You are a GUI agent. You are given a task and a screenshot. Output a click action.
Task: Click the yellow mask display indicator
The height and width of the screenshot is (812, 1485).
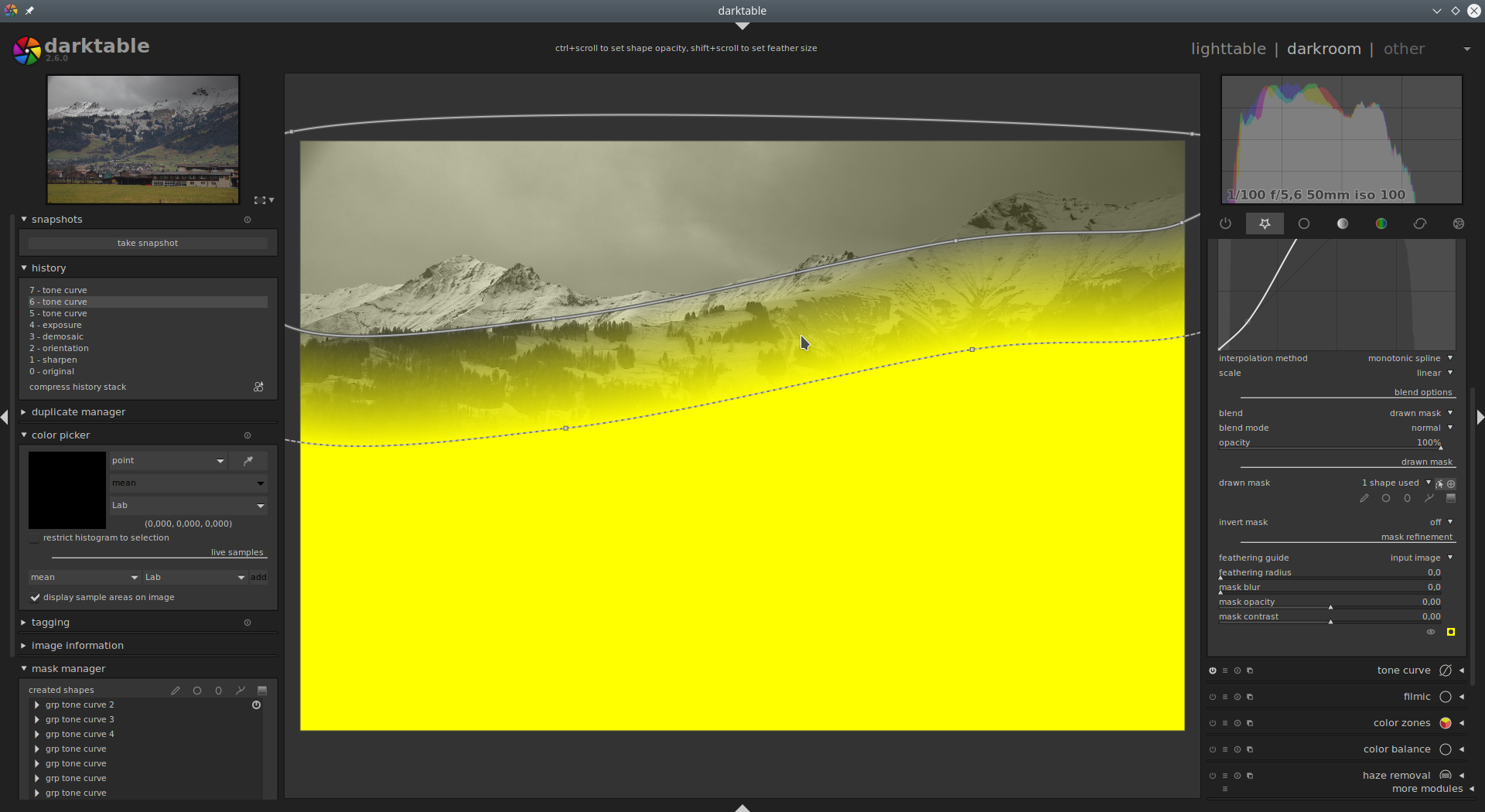click(1451, 632)
